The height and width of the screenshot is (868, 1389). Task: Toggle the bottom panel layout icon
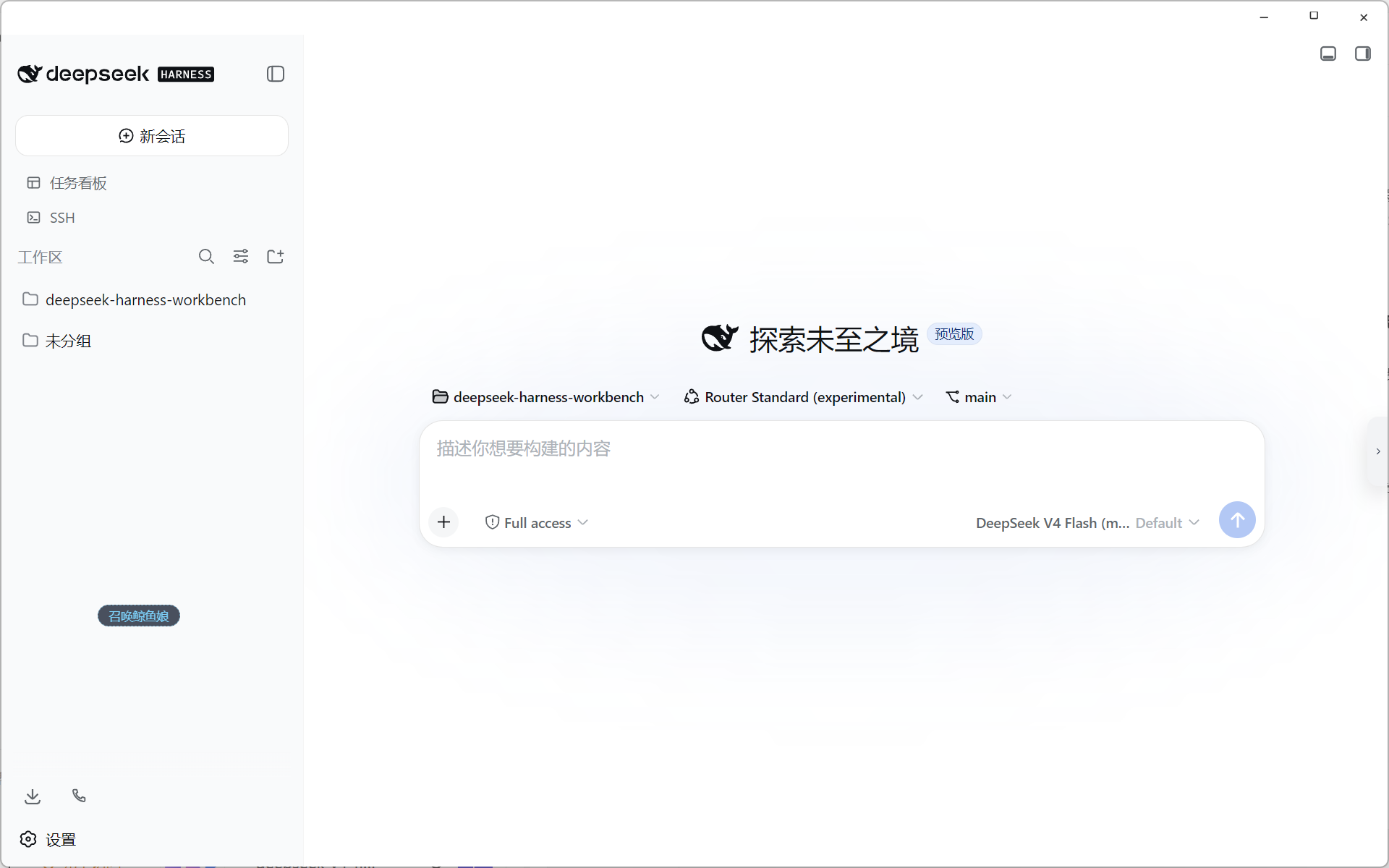point(1328,54)
